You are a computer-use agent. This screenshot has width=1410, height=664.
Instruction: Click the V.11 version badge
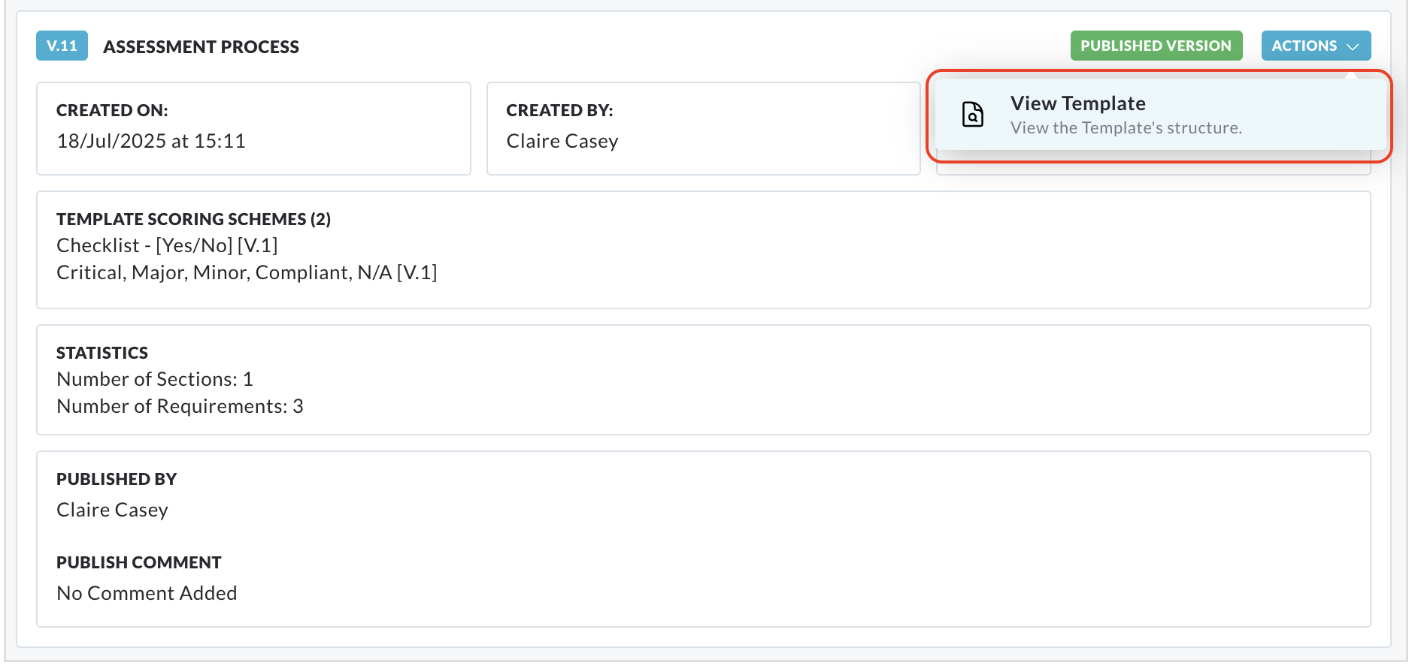pos(62,46)
